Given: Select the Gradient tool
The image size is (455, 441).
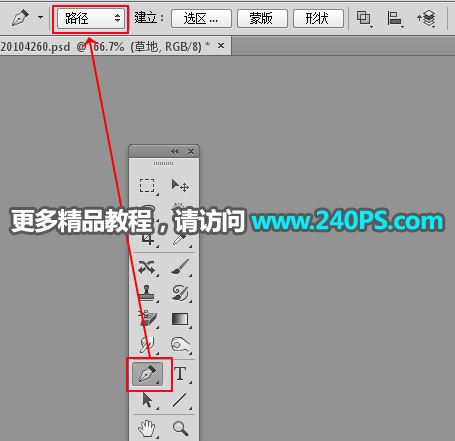Looking at the screenshot, I should [x=180, y=319].
